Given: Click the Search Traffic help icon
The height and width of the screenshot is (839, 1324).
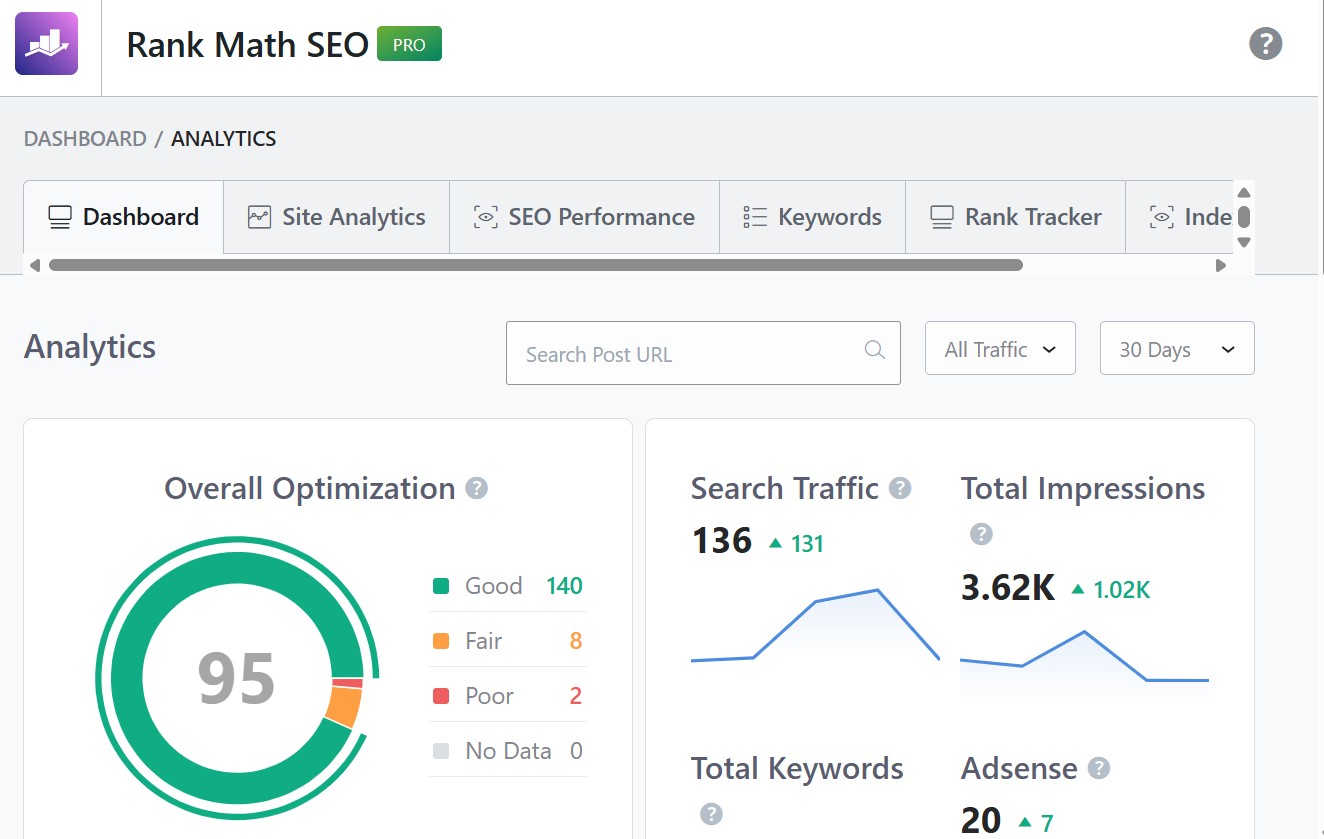Looking at the screenshot, I should click(900, 488).
